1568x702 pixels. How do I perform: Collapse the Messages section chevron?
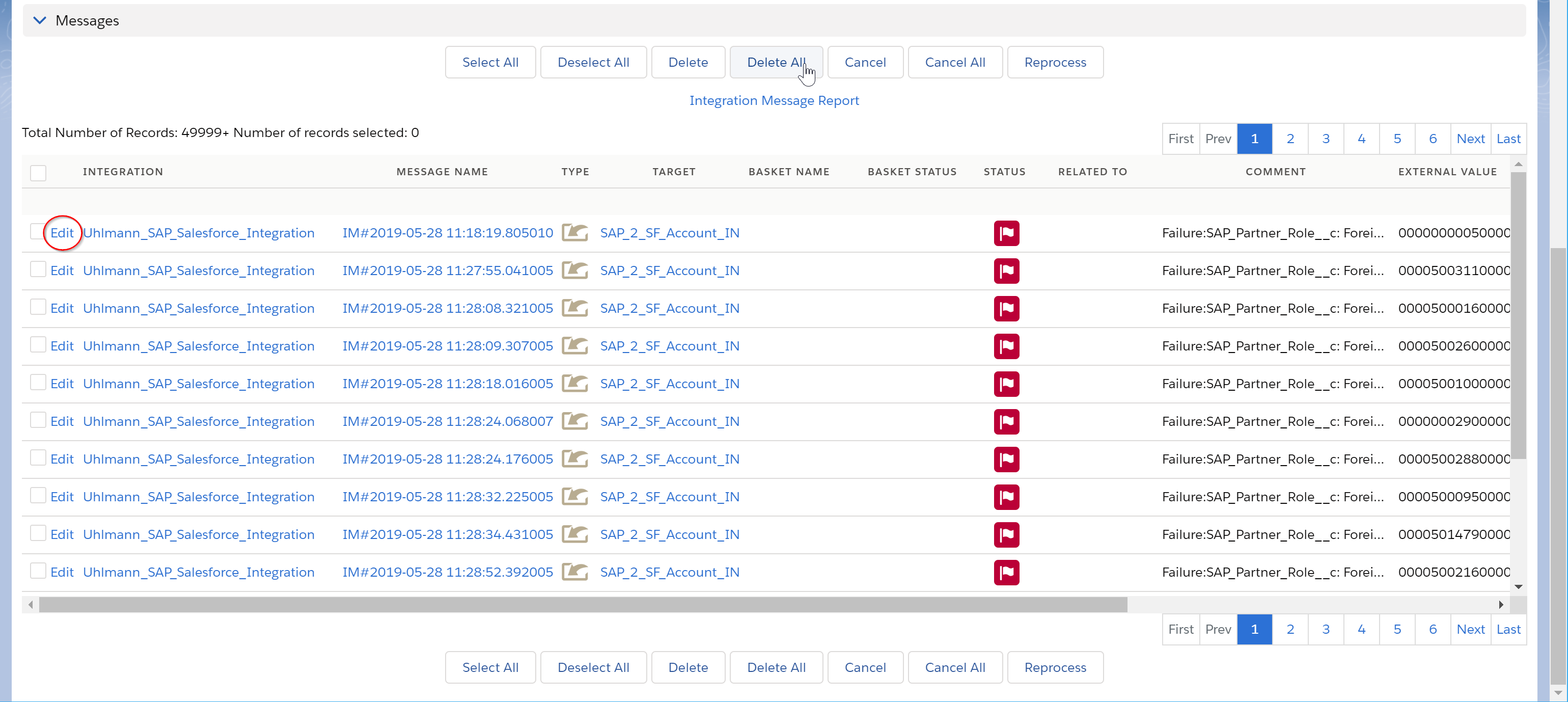(x=40, y=20)
